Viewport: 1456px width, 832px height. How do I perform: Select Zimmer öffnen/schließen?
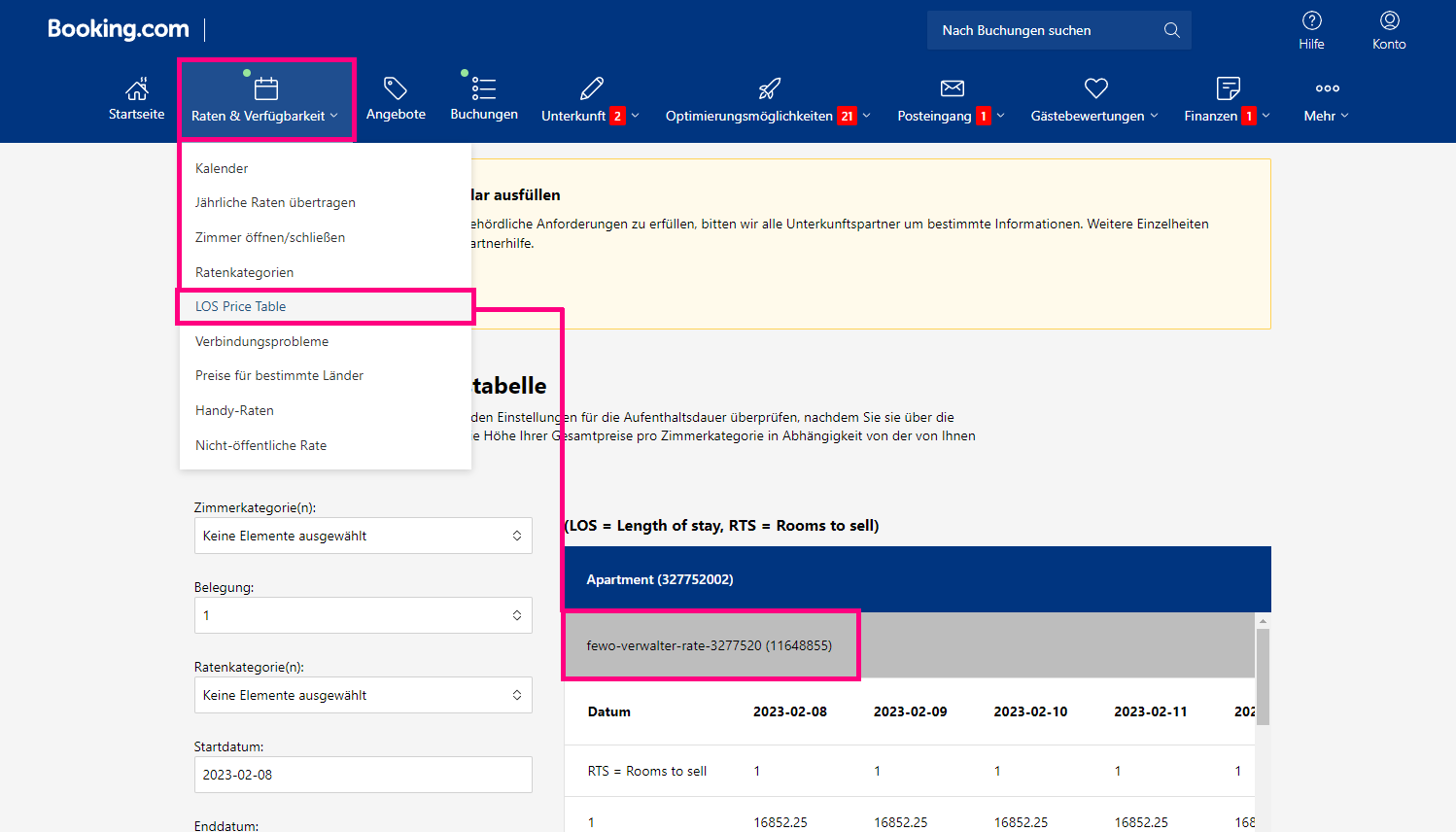click(x=270, y=237)
